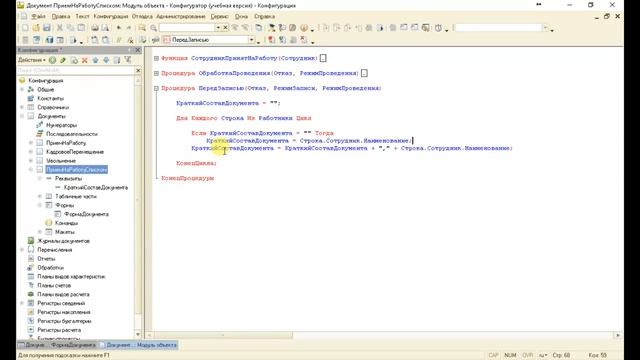This screenshot has width=640, height=360.
Task: Select the Нумераторы tree item
Action: 61,125
